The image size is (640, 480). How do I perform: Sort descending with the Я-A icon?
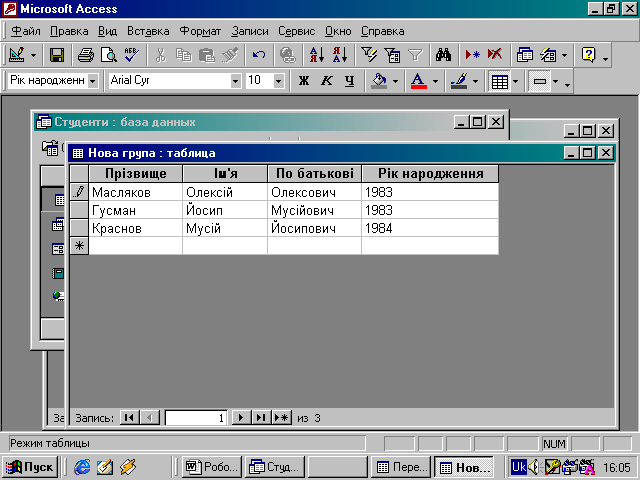pyautogui.click(x=340, y=55)
